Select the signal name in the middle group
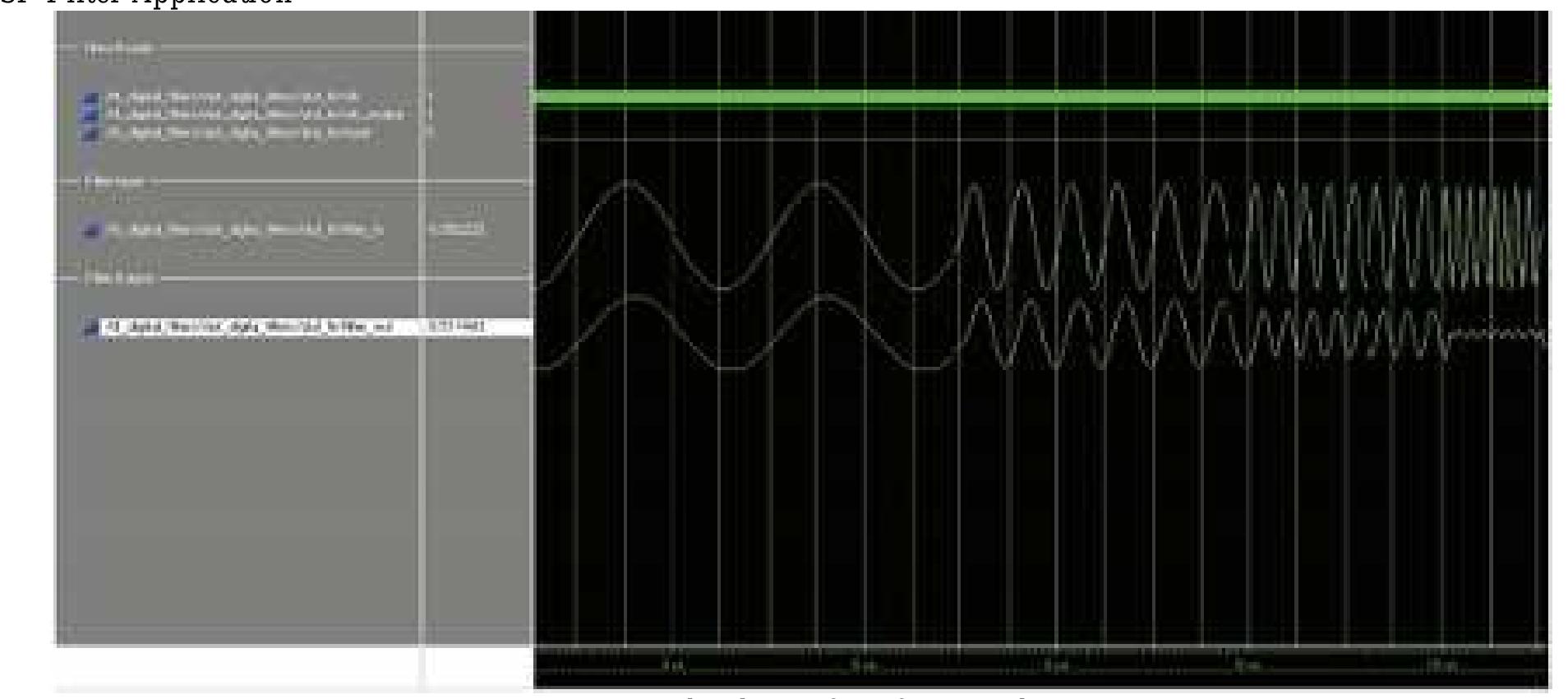 (245, 229)
